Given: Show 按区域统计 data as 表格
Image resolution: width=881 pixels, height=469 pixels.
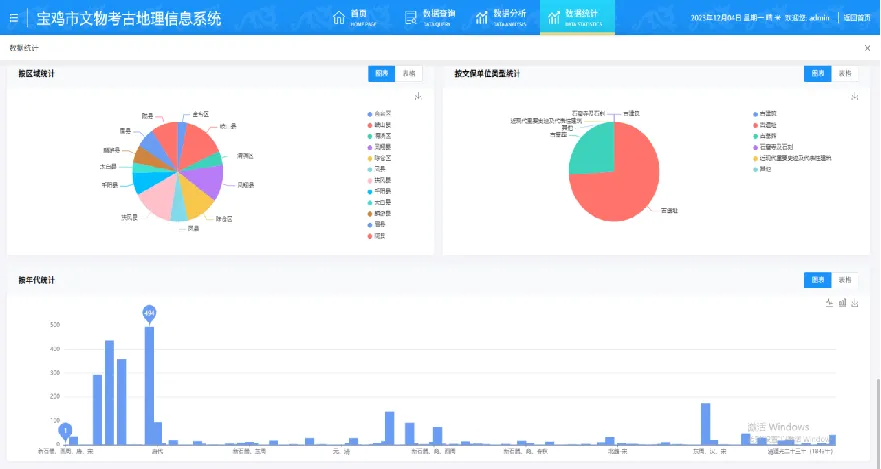Looking at the screenshot, I should pyautogui.click(x=410, y=74).
